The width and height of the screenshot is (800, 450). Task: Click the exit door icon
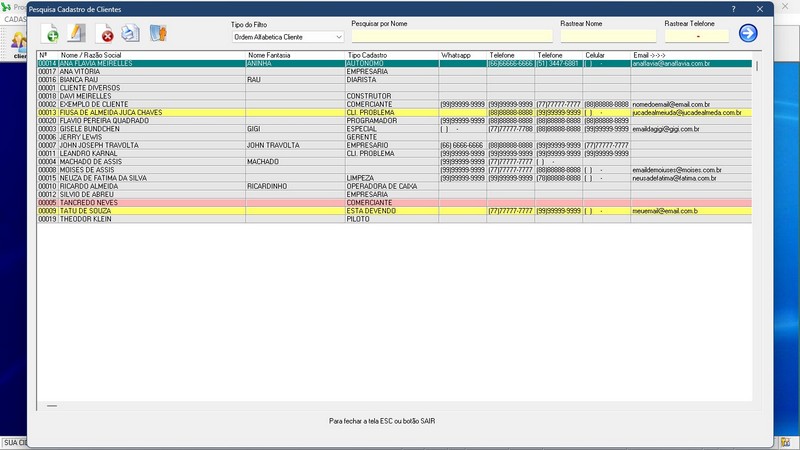[x=158, y=33]
